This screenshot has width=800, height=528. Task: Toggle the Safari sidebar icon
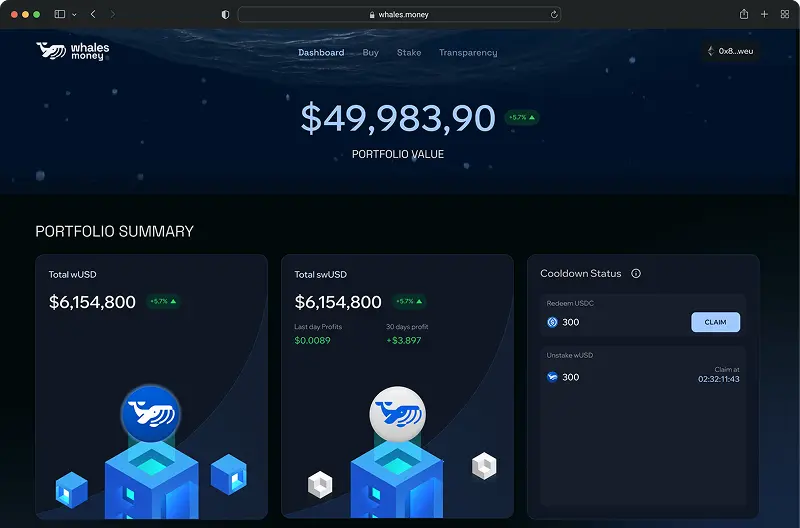(60, 14)
